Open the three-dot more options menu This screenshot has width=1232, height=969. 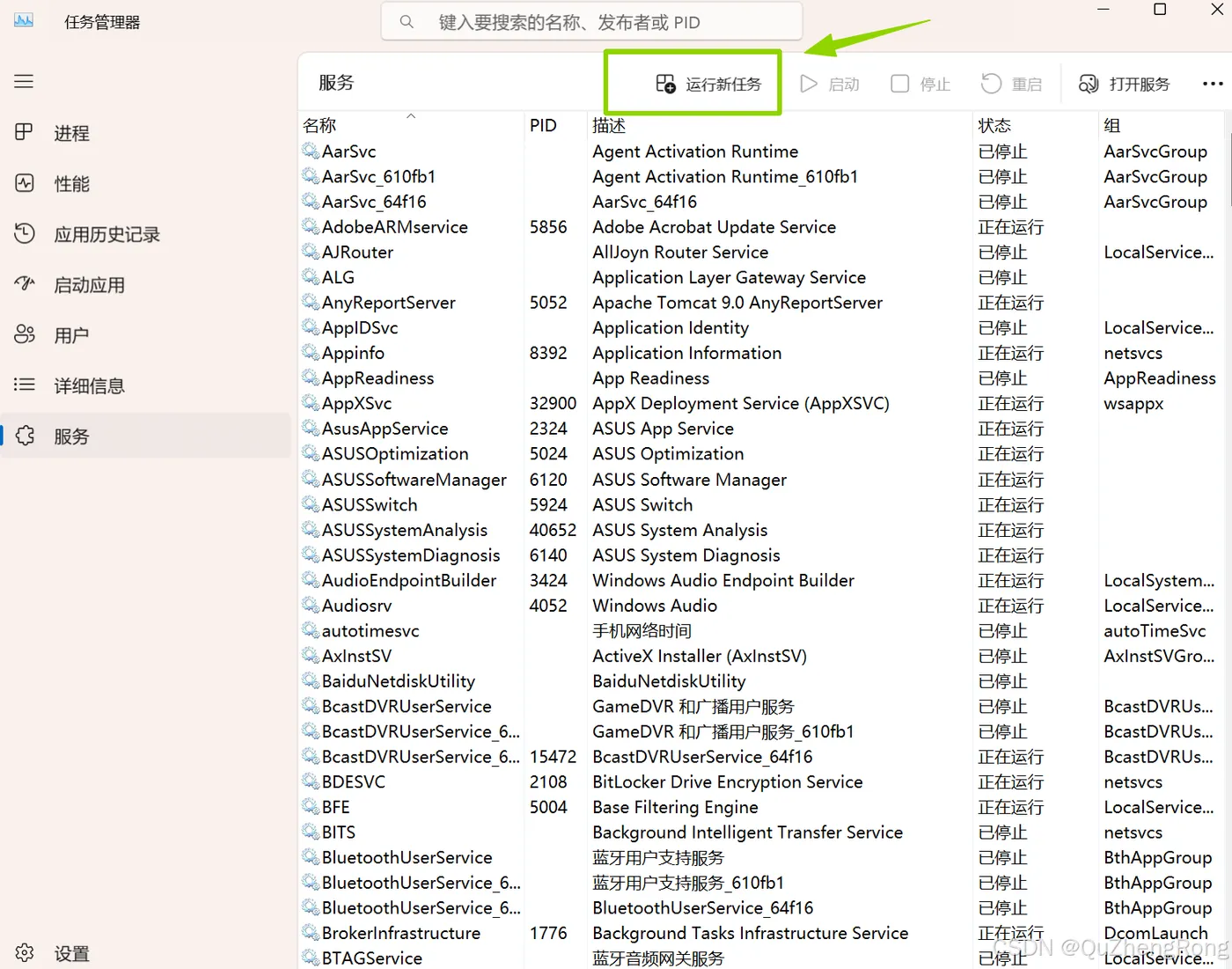(x=1213, y=84)
